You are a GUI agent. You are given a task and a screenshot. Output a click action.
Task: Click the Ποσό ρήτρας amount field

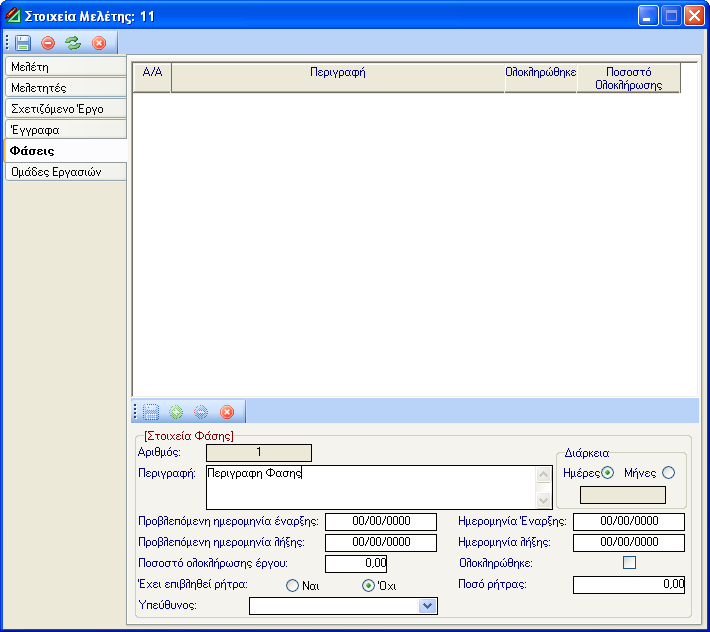coord(629,585)
